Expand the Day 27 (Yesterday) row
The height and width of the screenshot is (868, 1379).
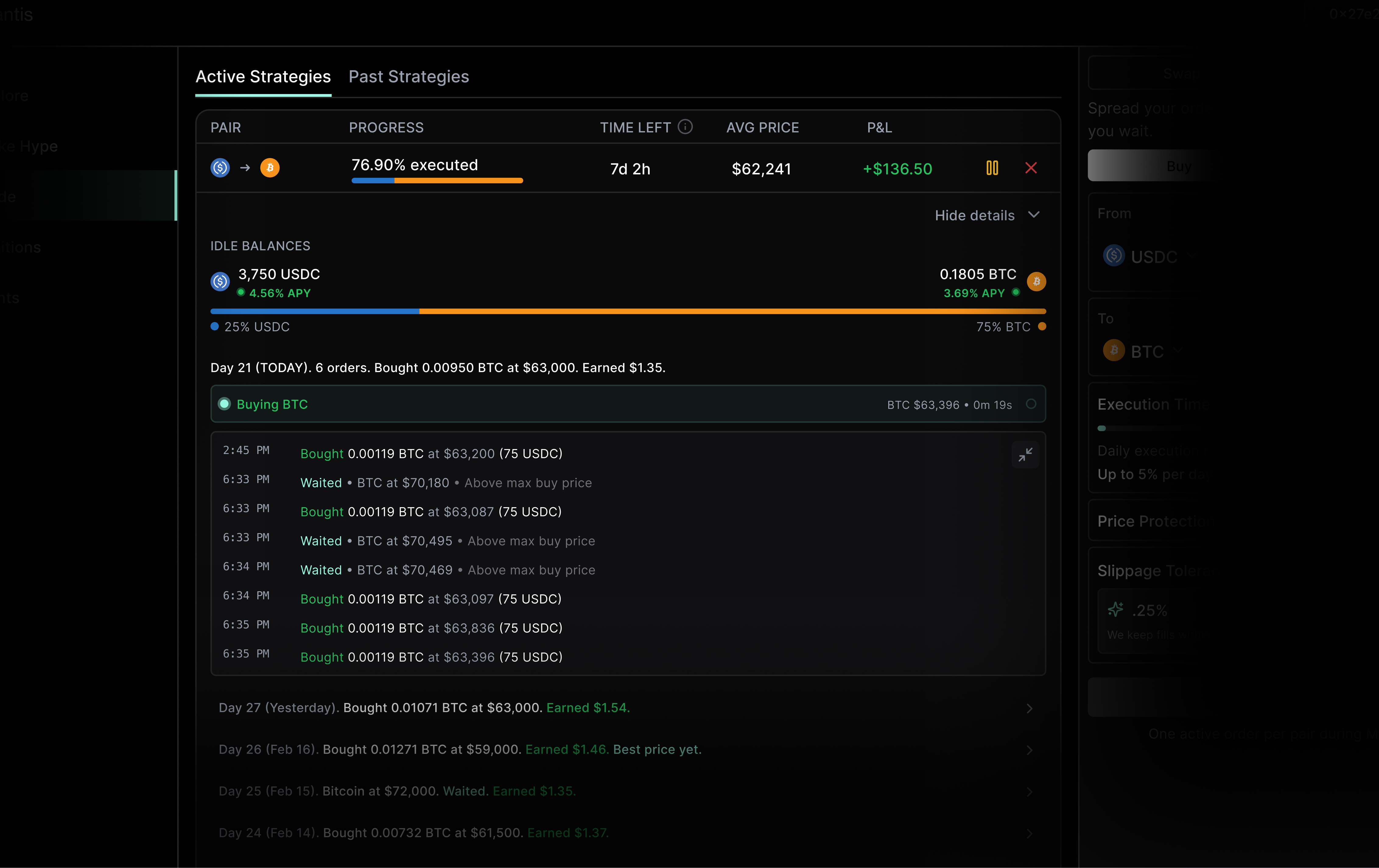(628, 708)
